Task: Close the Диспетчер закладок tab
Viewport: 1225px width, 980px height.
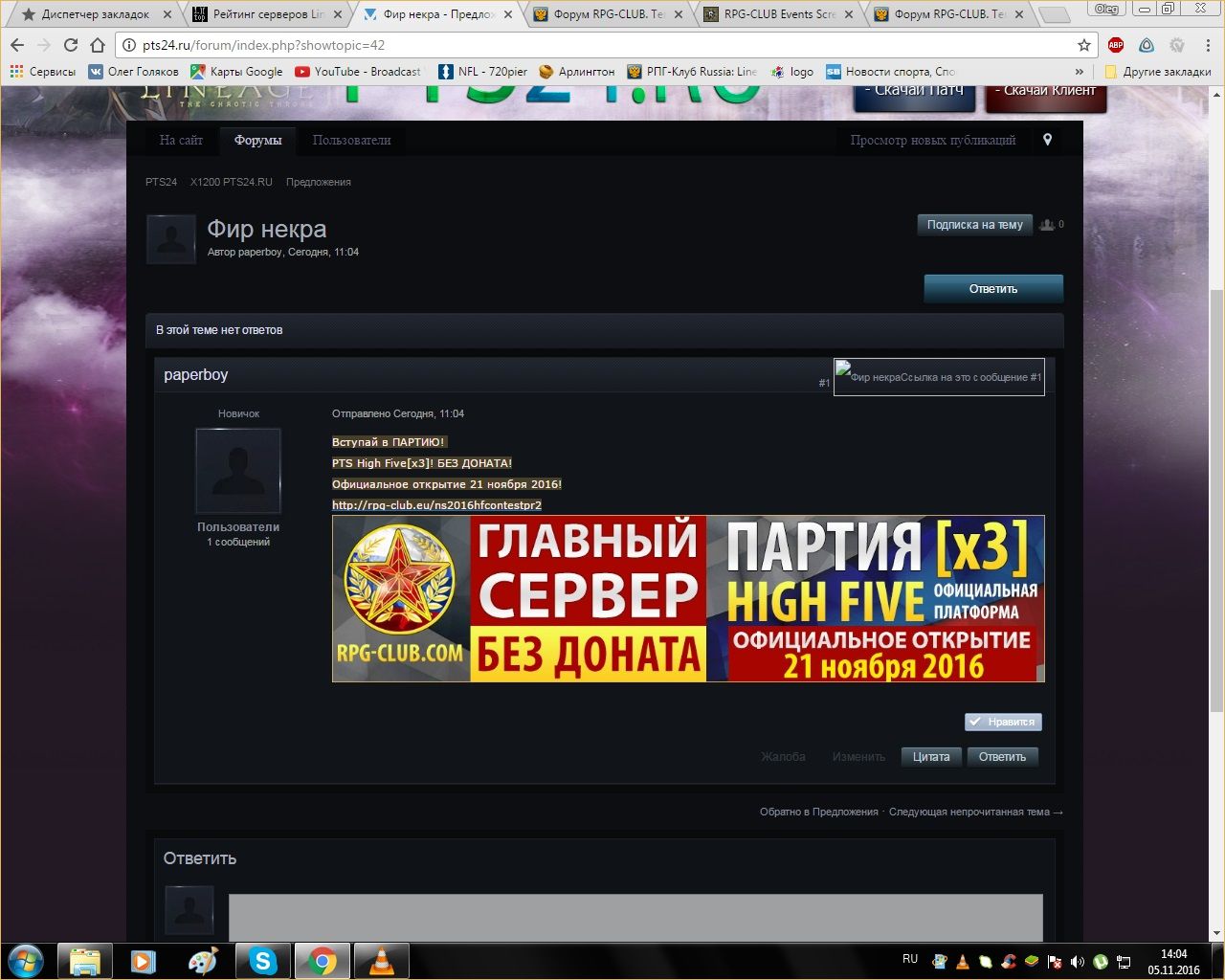Action: (167, 15)
